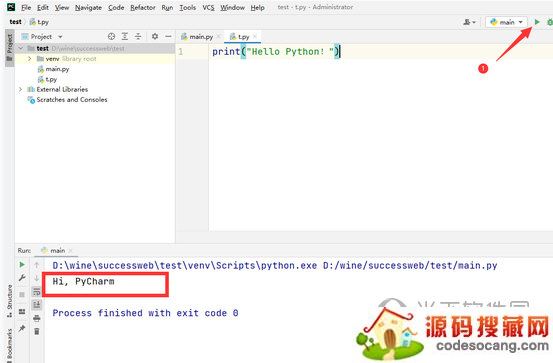Toggle scroll to end in Run console
The width and height of the screenshot is (553, 363).
click(36, 305)
